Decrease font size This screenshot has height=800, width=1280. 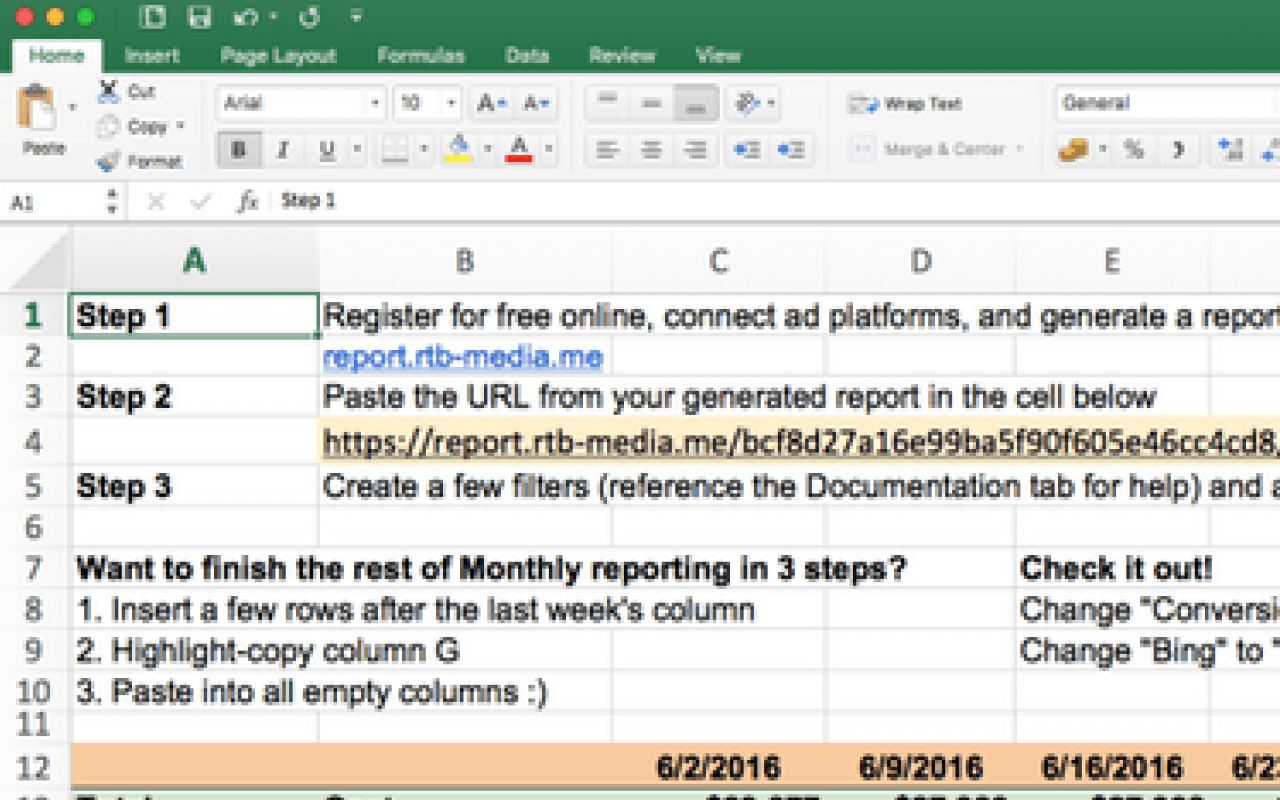pos(536,103)
